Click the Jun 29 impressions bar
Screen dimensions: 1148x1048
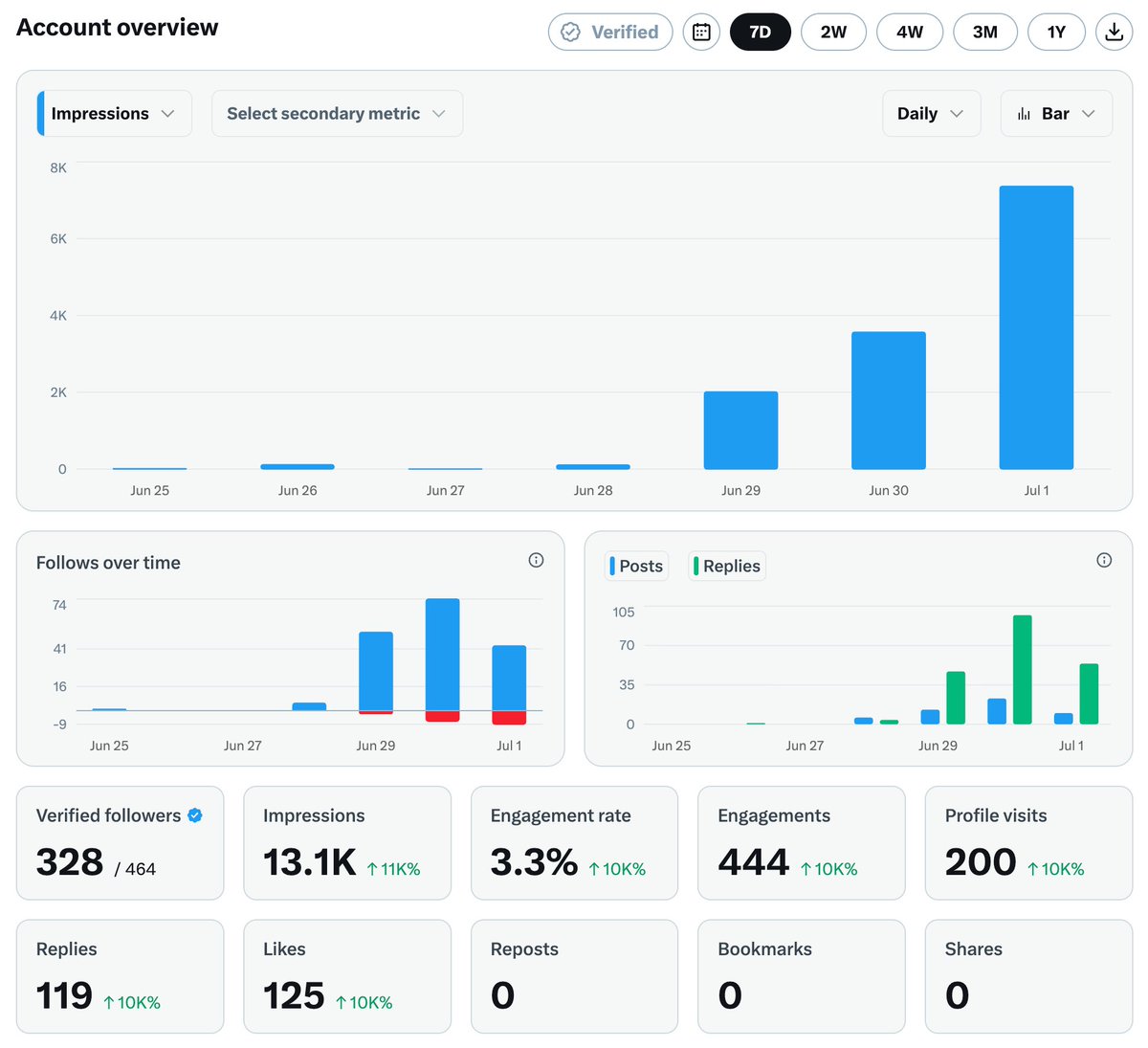click(740, 430)
